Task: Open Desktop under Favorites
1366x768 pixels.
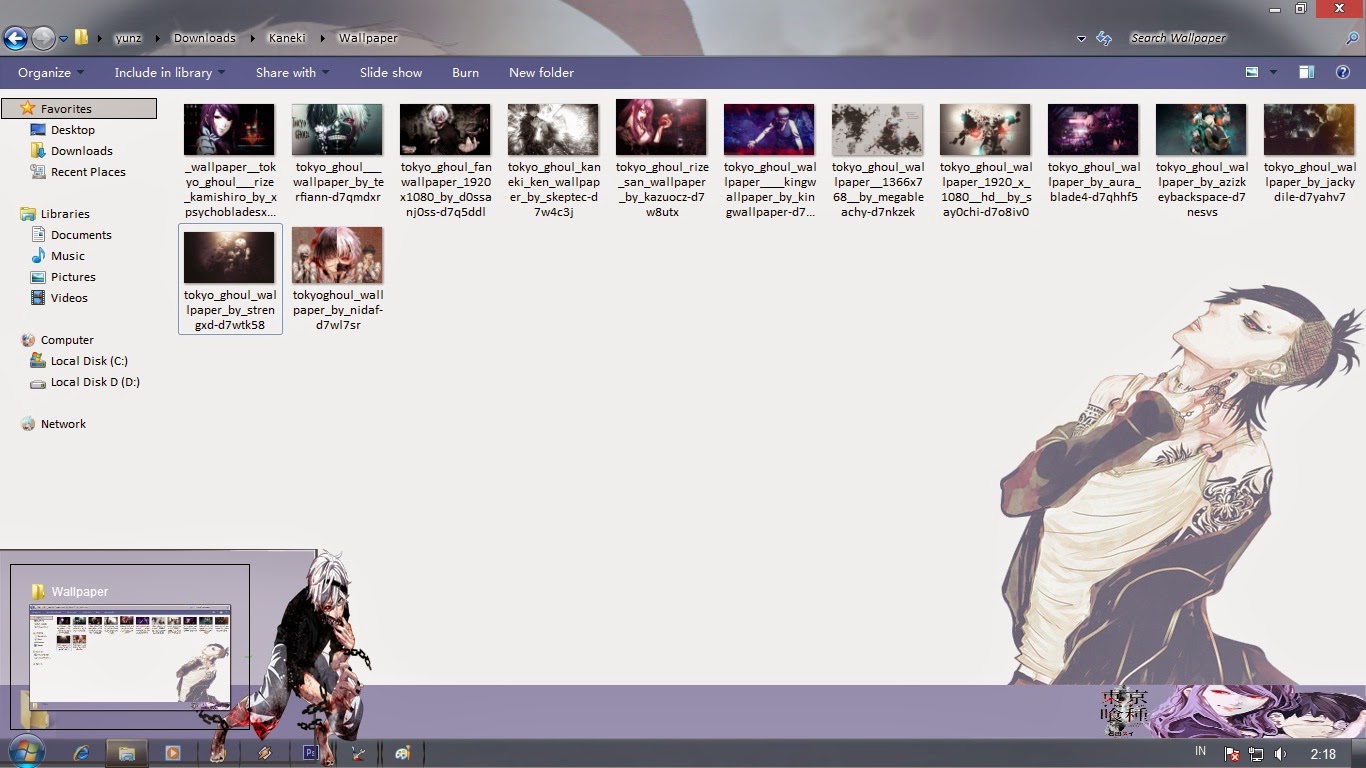Action: coord(73,130)
